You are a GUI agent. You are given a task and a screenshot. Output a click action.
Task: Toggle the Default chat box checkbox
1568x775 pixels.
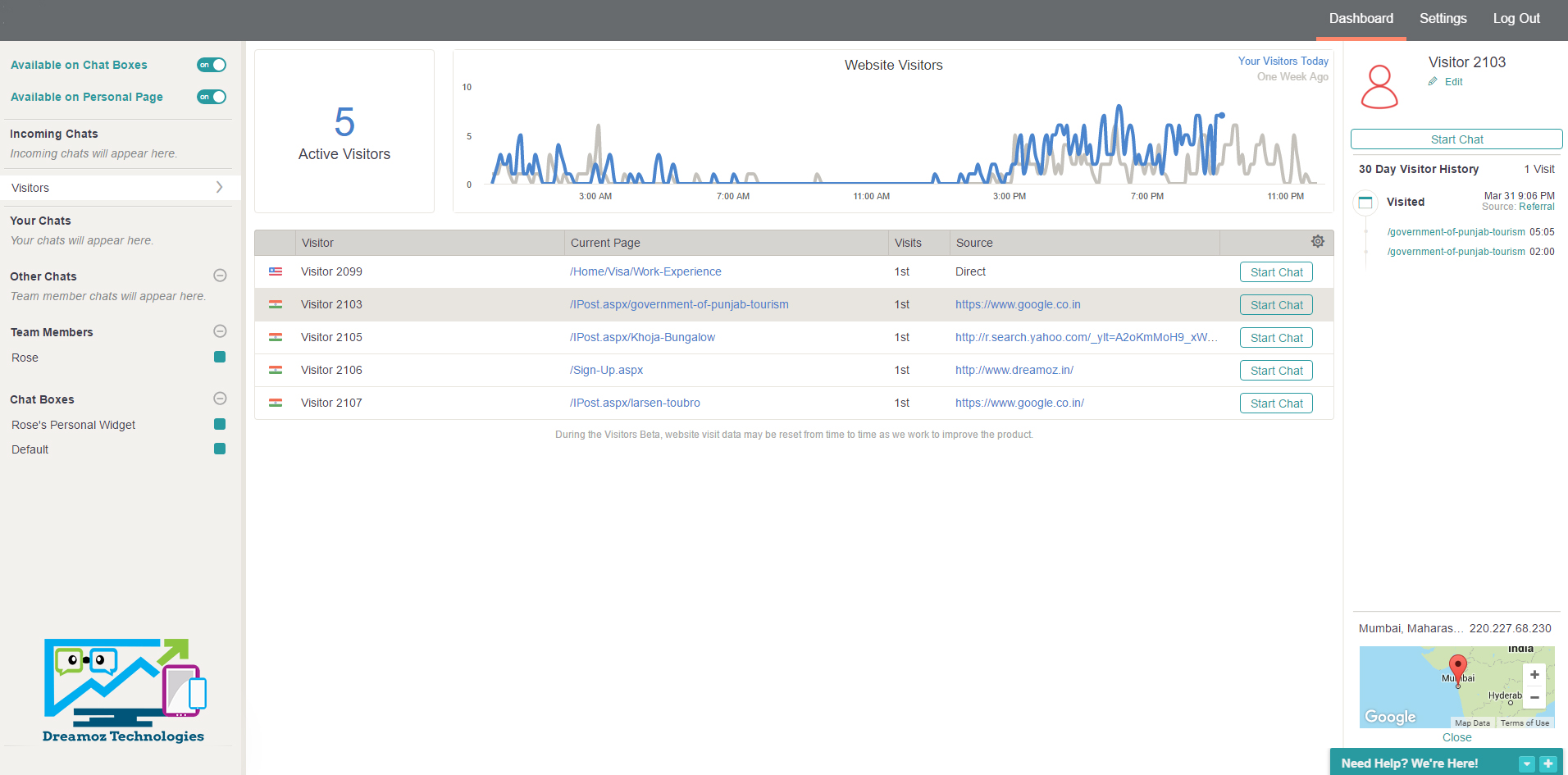[x=220, y=449]
